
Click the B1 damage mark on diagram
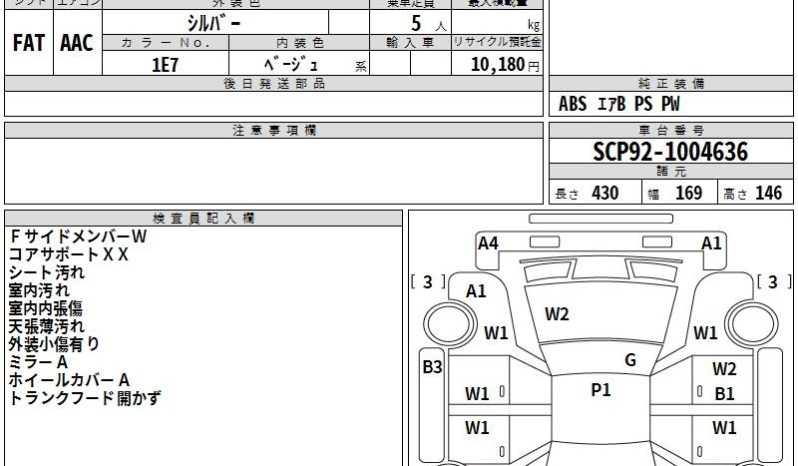tap(724, 393)
